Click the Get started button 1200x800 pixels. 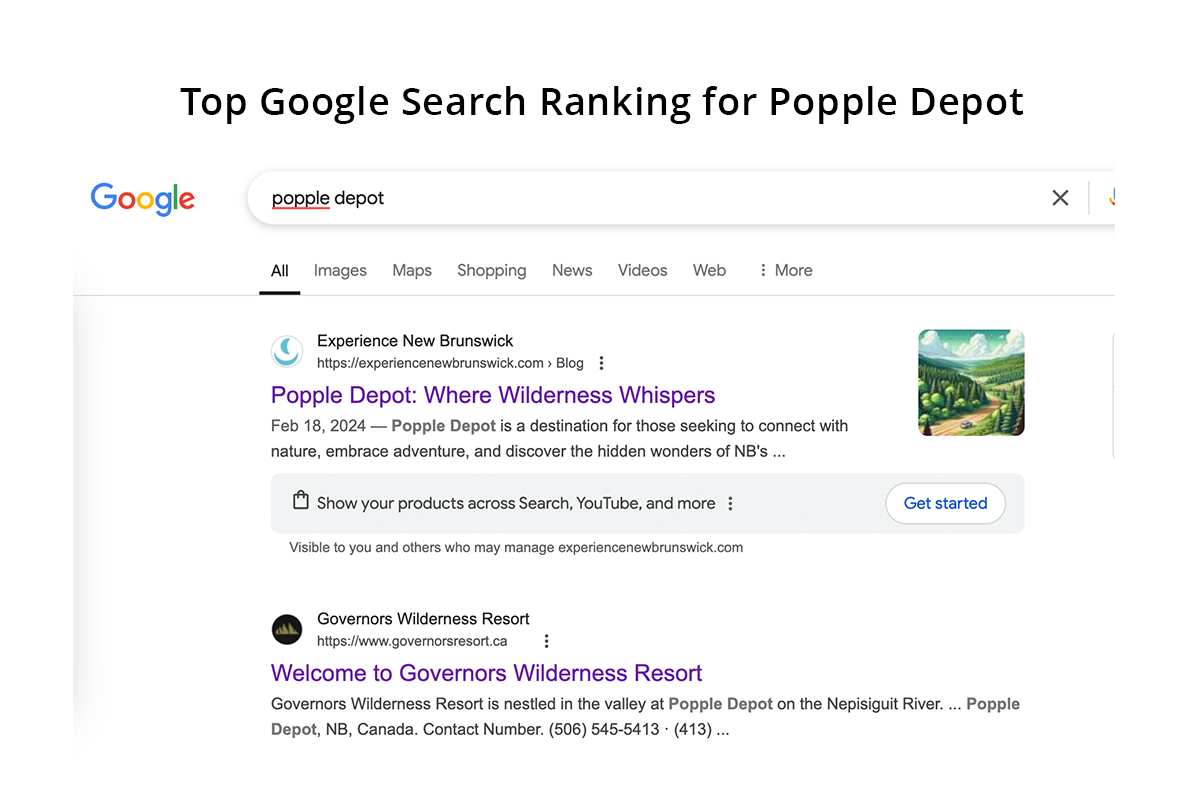(x=945, y=503)
